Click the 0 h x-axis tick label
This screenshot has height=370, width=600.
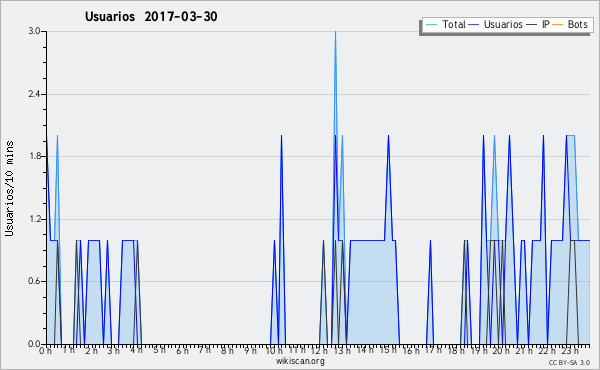46,351
